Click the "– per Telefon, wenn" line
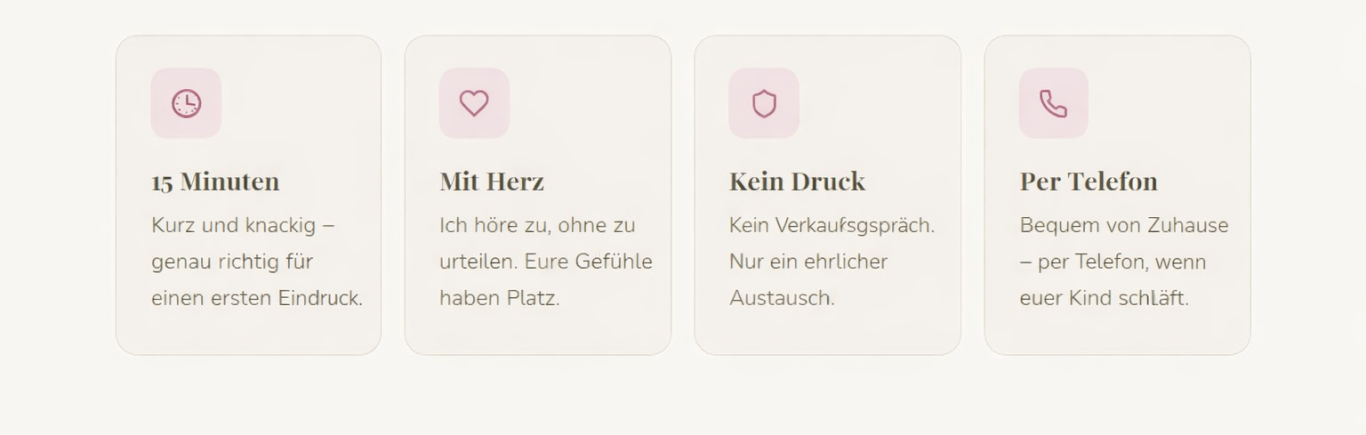1366x435 pixels. pos(1113,262)
